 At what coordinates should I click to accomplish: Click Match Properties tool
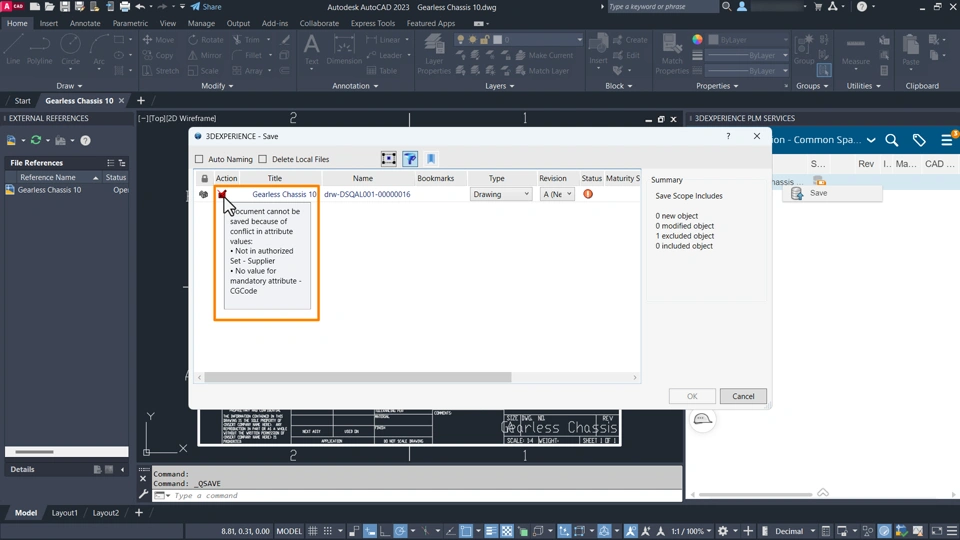coord(672,54)
